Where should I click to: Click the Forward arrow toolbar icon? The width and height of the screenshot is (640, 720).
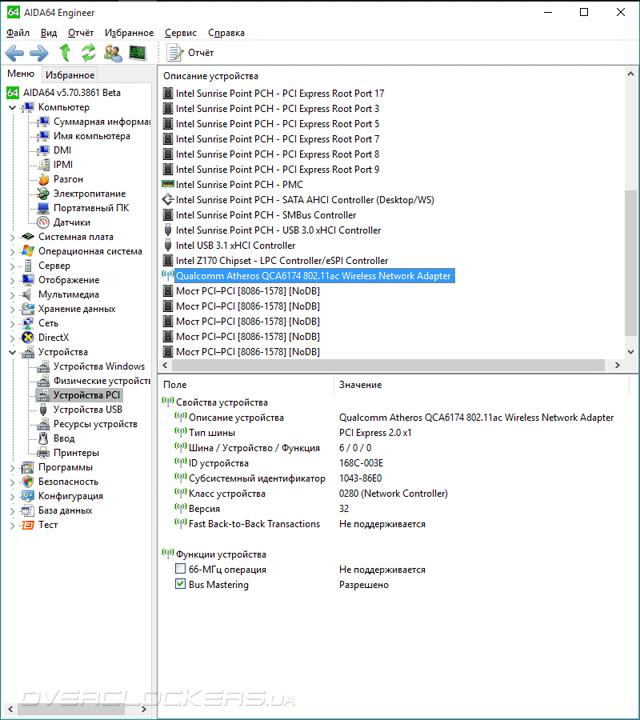click(x=39, y=53)
